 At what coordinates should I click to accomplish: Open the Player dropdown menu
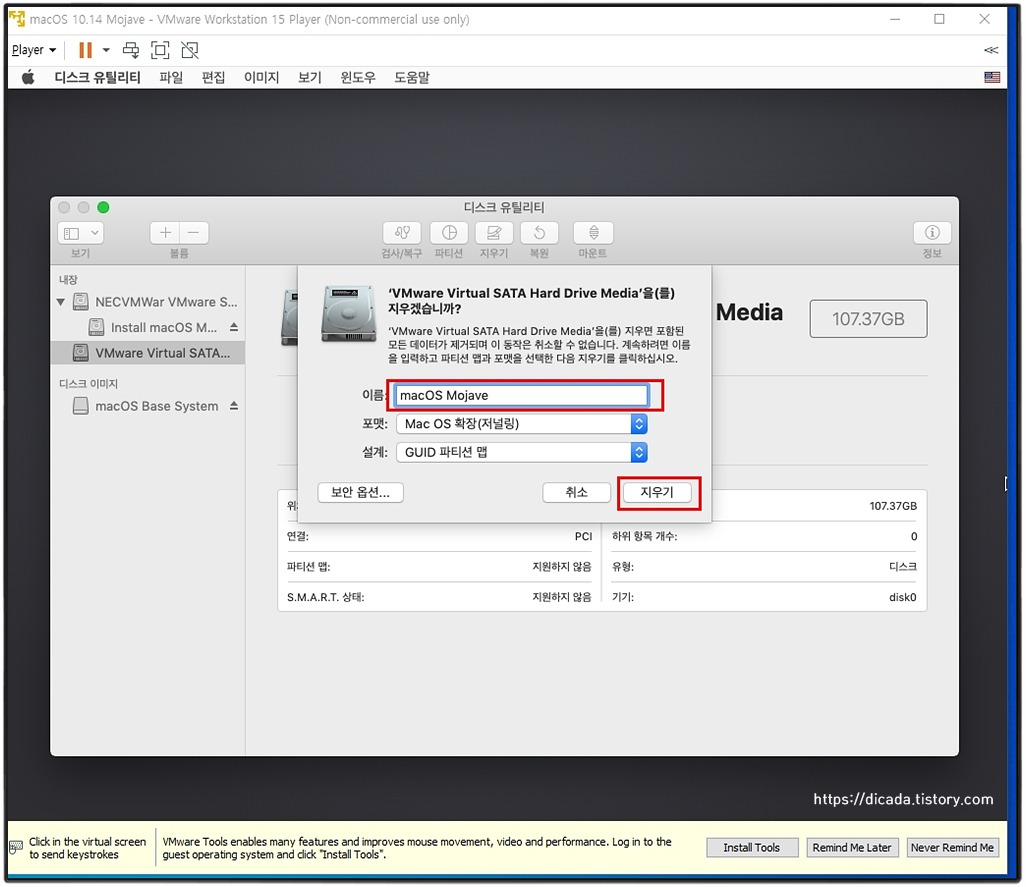[x=34, y=50]
